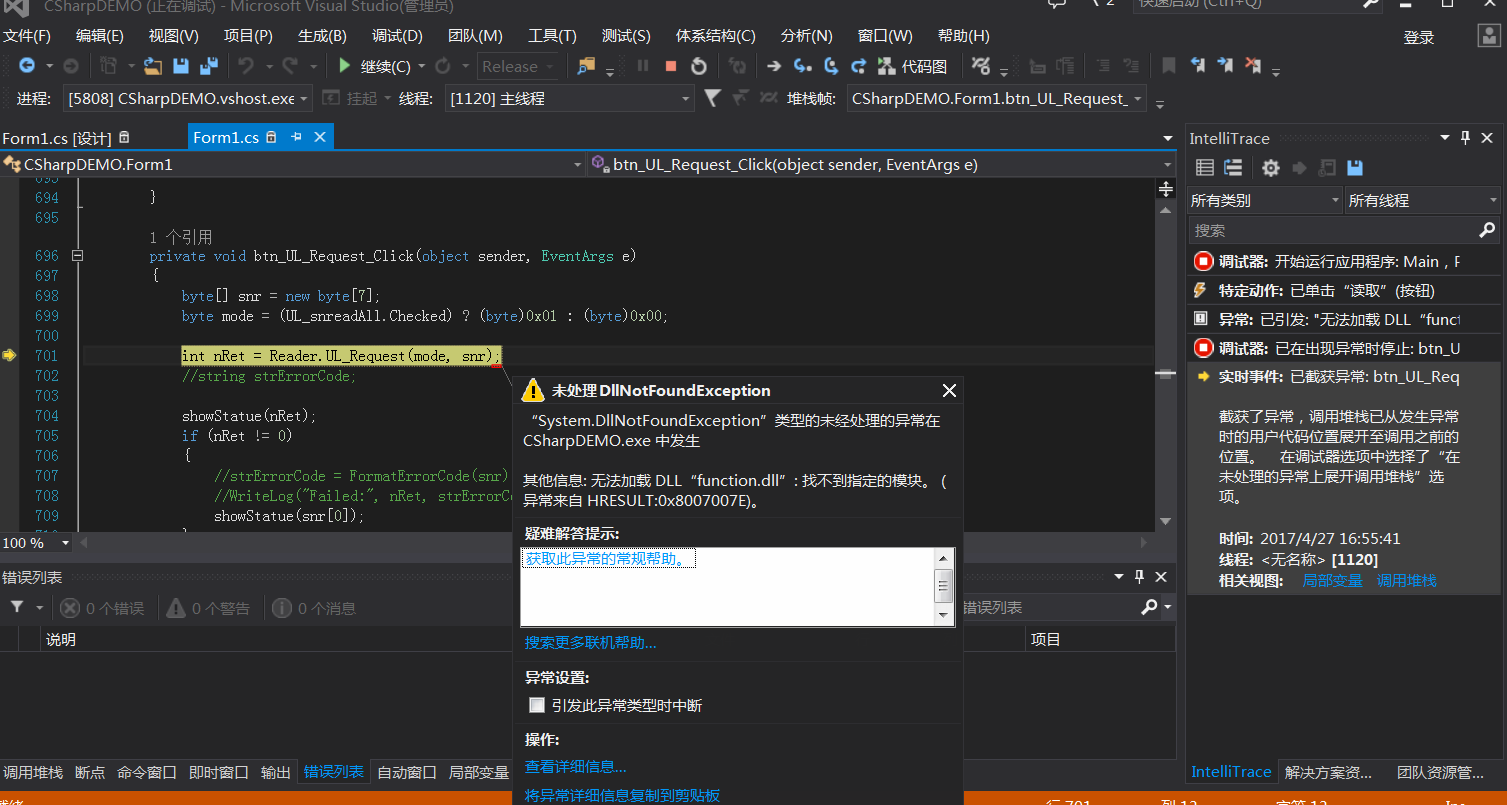Open the 所有线程 threads dropdown
This screenshot has height=805, width=1507.
[1422, 200]
